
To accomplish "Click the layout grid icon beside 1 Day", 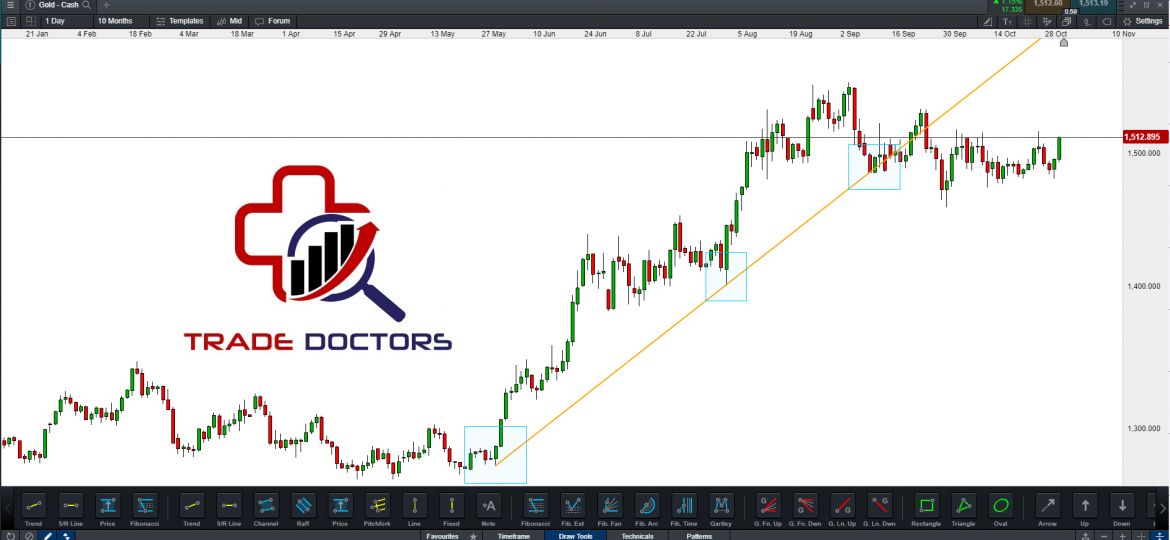I will pos(30,21).
